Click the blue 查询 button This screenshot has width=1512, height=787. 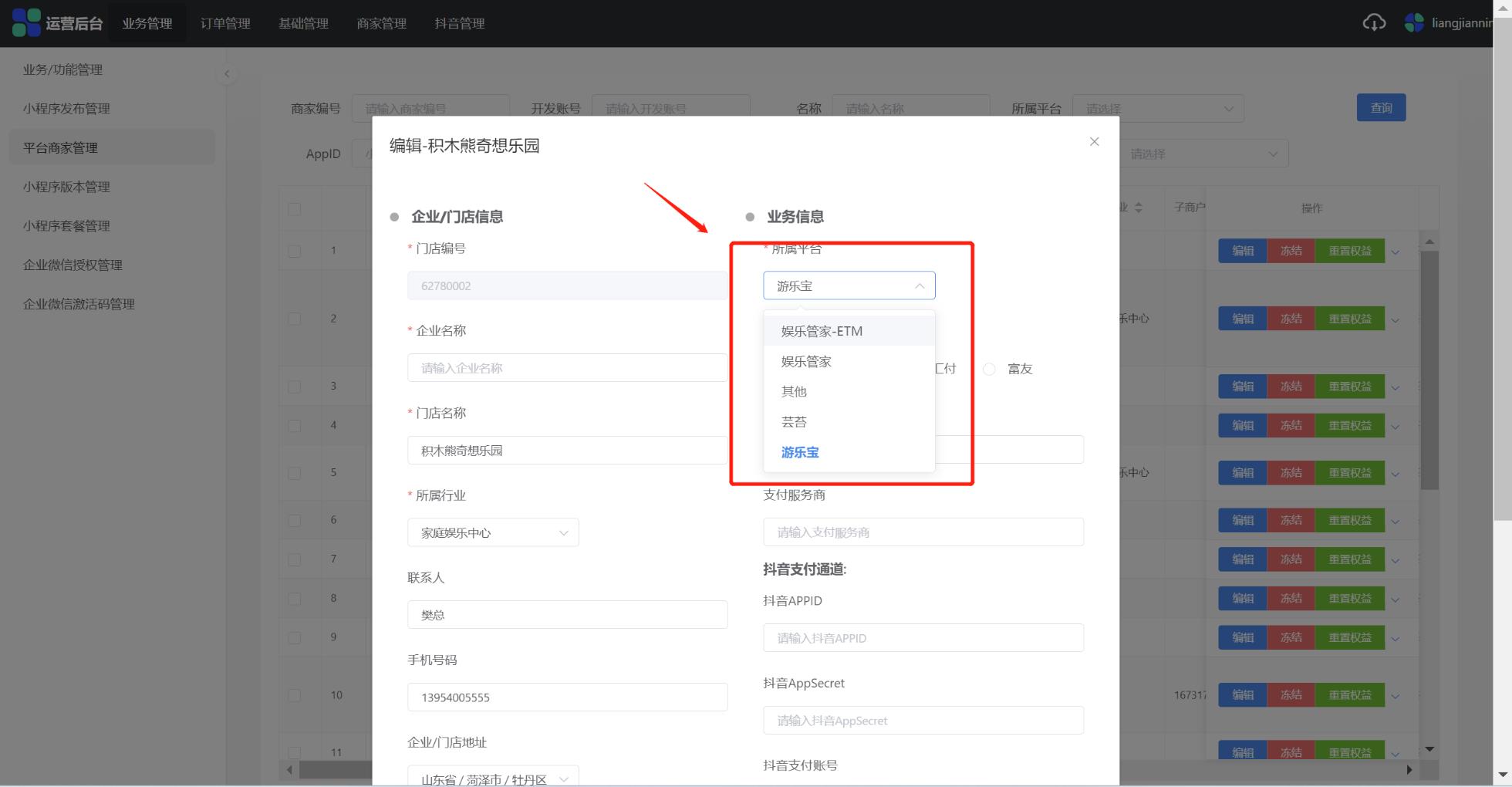pyautogui.click(x=1381, y=108)
